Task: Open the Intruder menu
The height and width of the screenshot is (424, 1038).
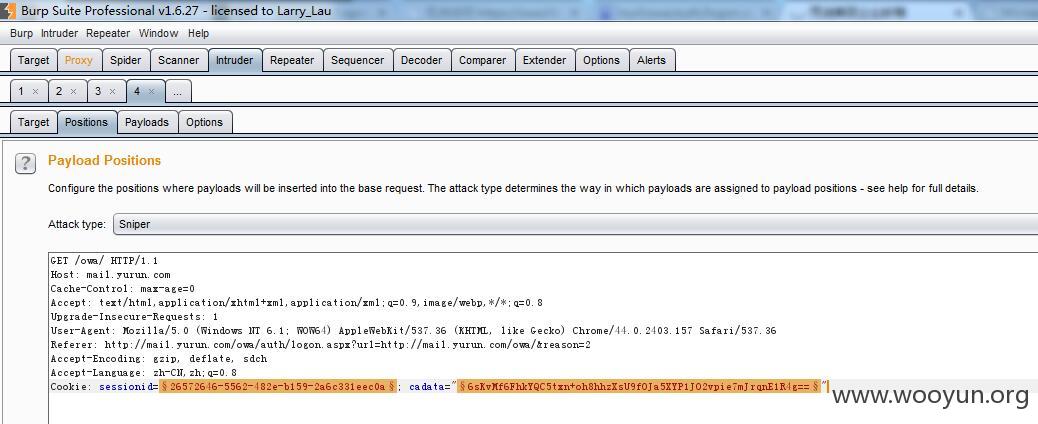Action: (x=60, y=33)
